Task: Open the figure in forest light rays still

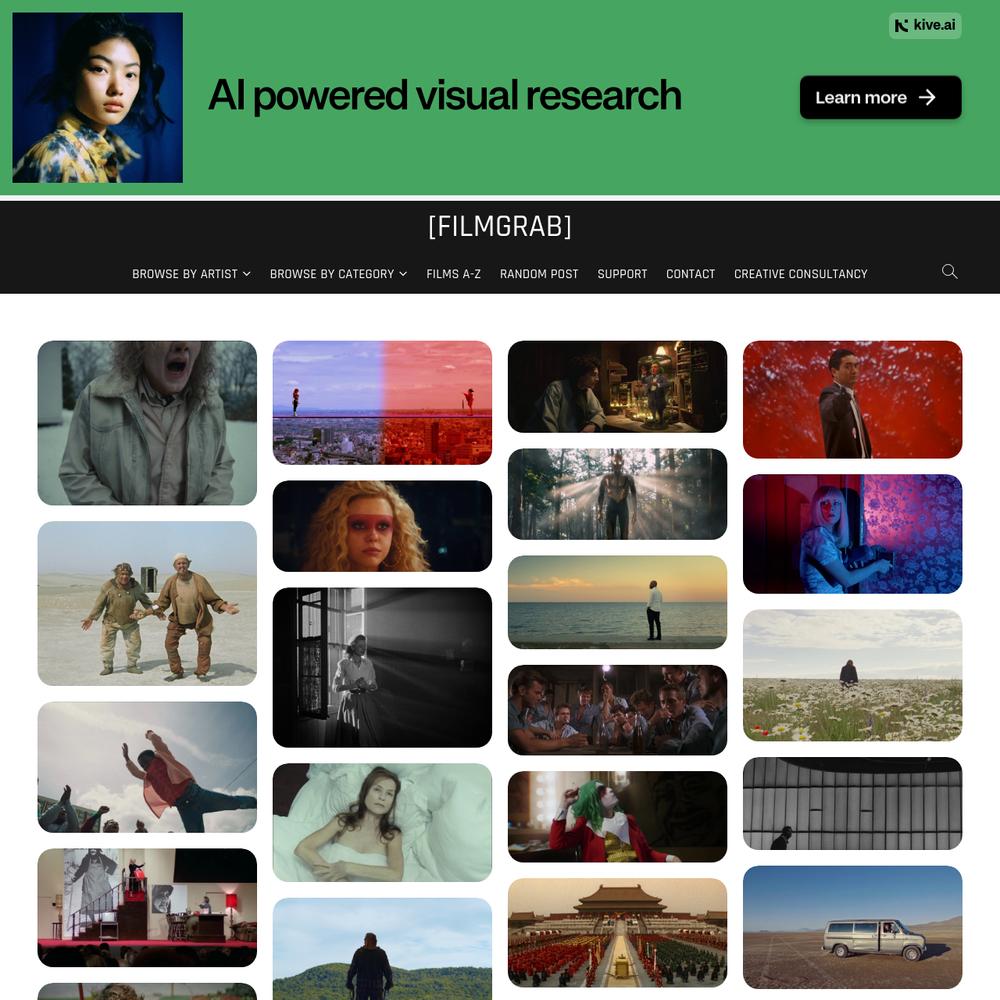Action: pos(617,494)
